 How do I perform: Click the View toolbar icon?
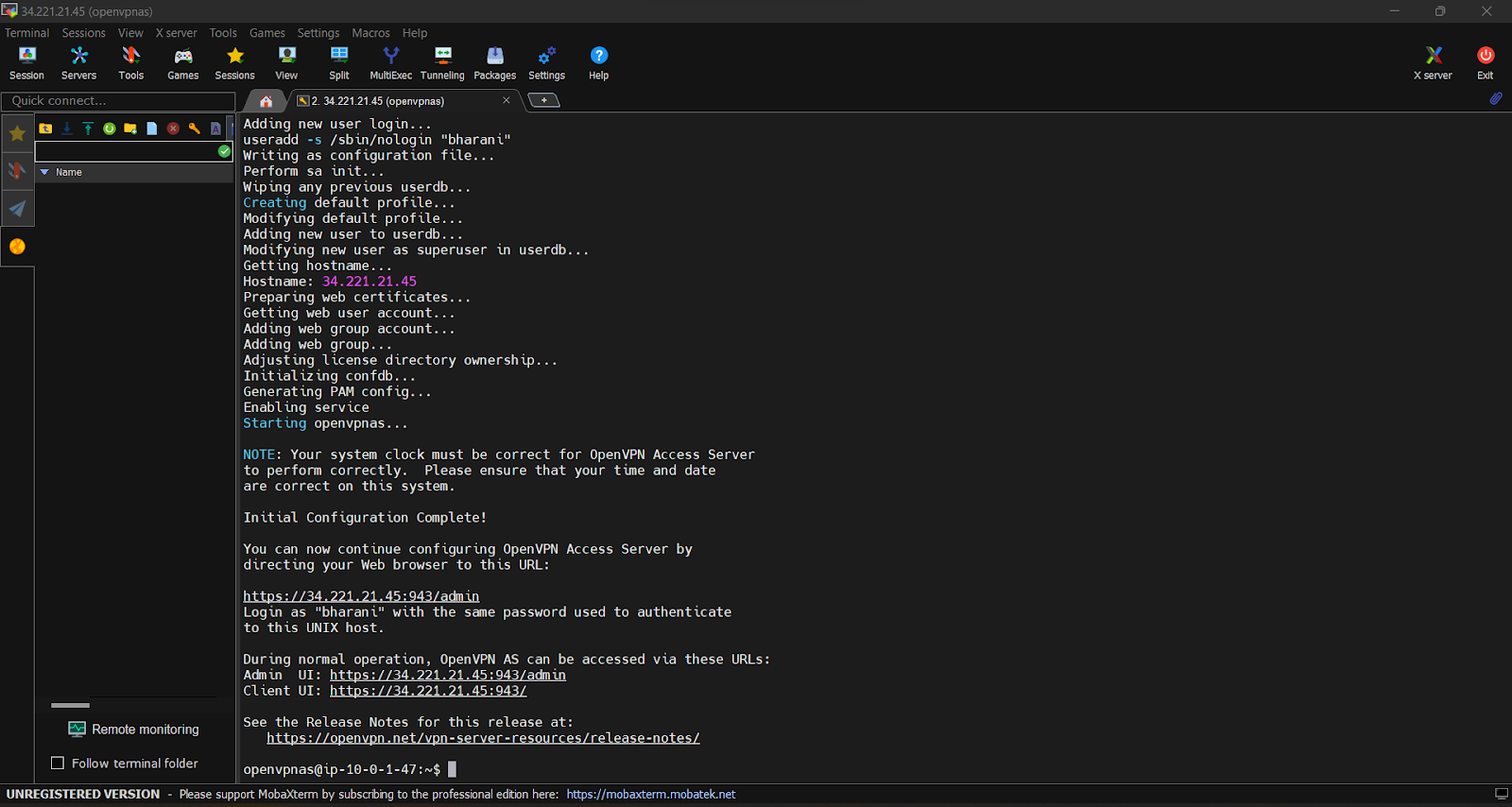286,63
